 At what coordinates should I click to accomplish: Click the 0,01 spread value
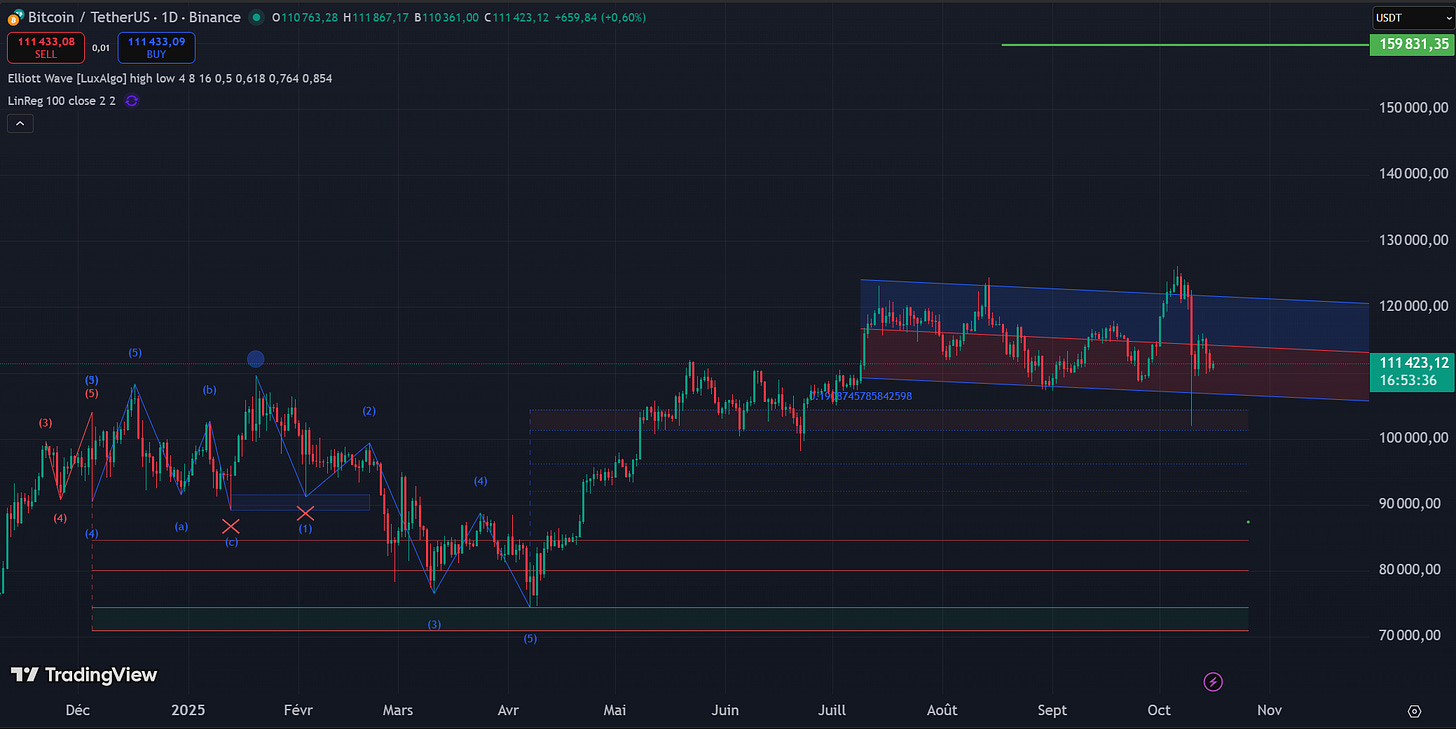tap(102, 47)
